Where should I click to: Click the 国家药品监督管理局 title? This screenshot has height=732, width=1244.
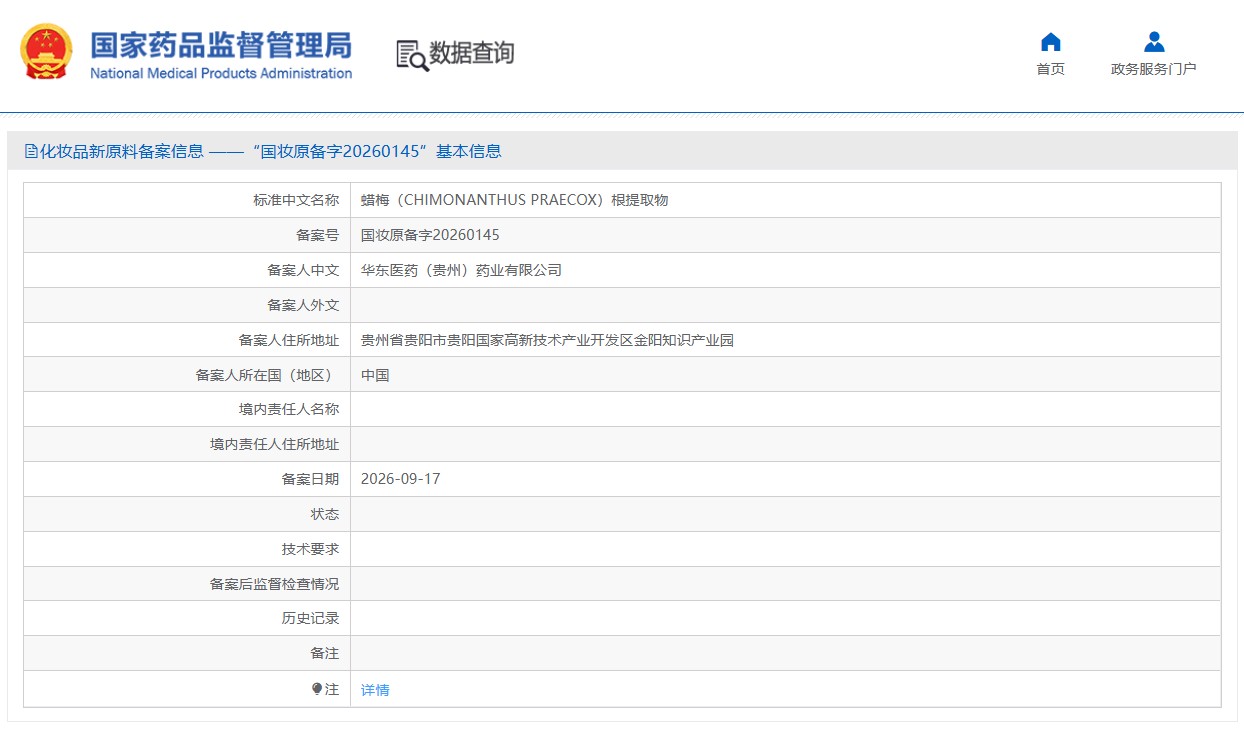(221, 45)
